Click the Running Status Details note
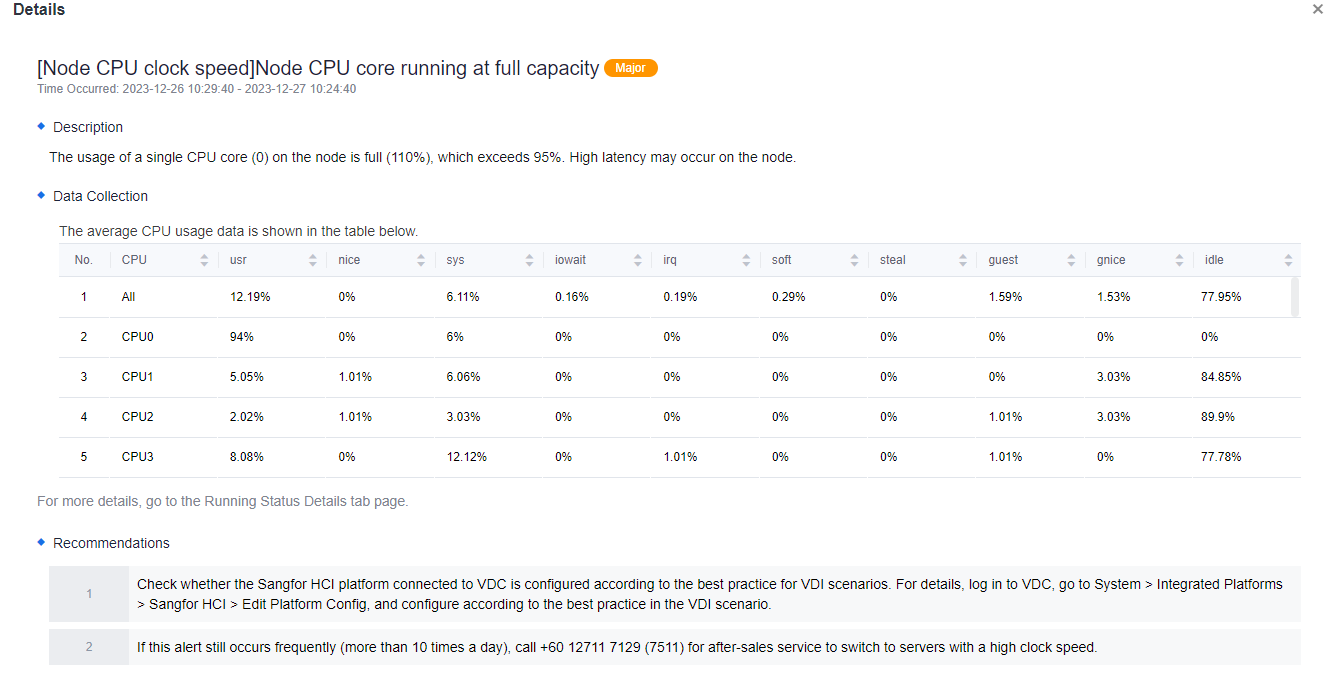The image size is (1326, 685). (222, 501)
